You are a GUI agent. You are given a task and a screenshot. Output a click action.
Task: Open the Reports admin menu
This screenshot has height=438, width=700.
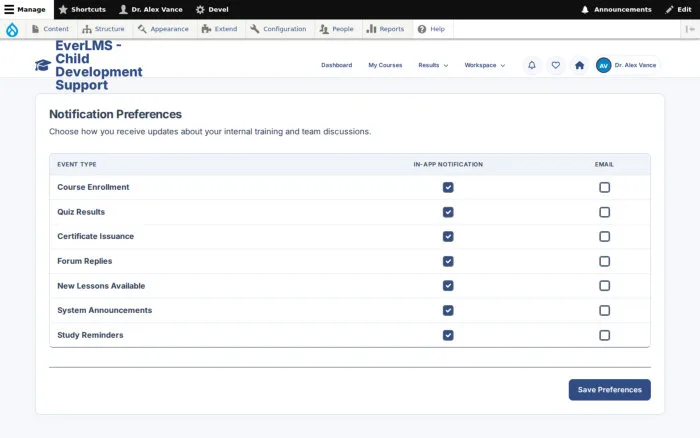point(385,29)
